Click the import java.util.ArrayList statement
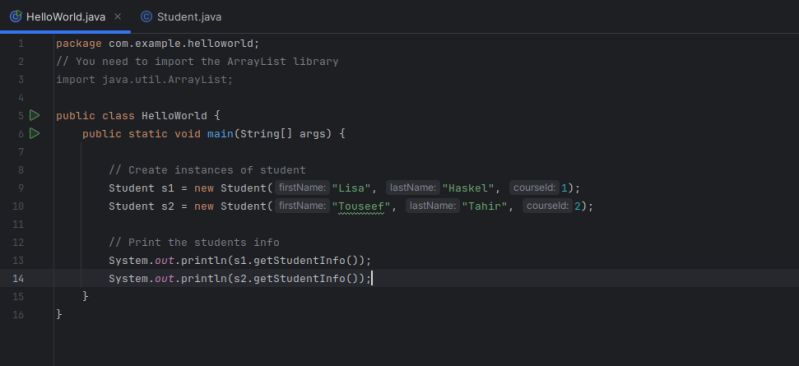Screen dimensions: 799x366 (144, 80)
